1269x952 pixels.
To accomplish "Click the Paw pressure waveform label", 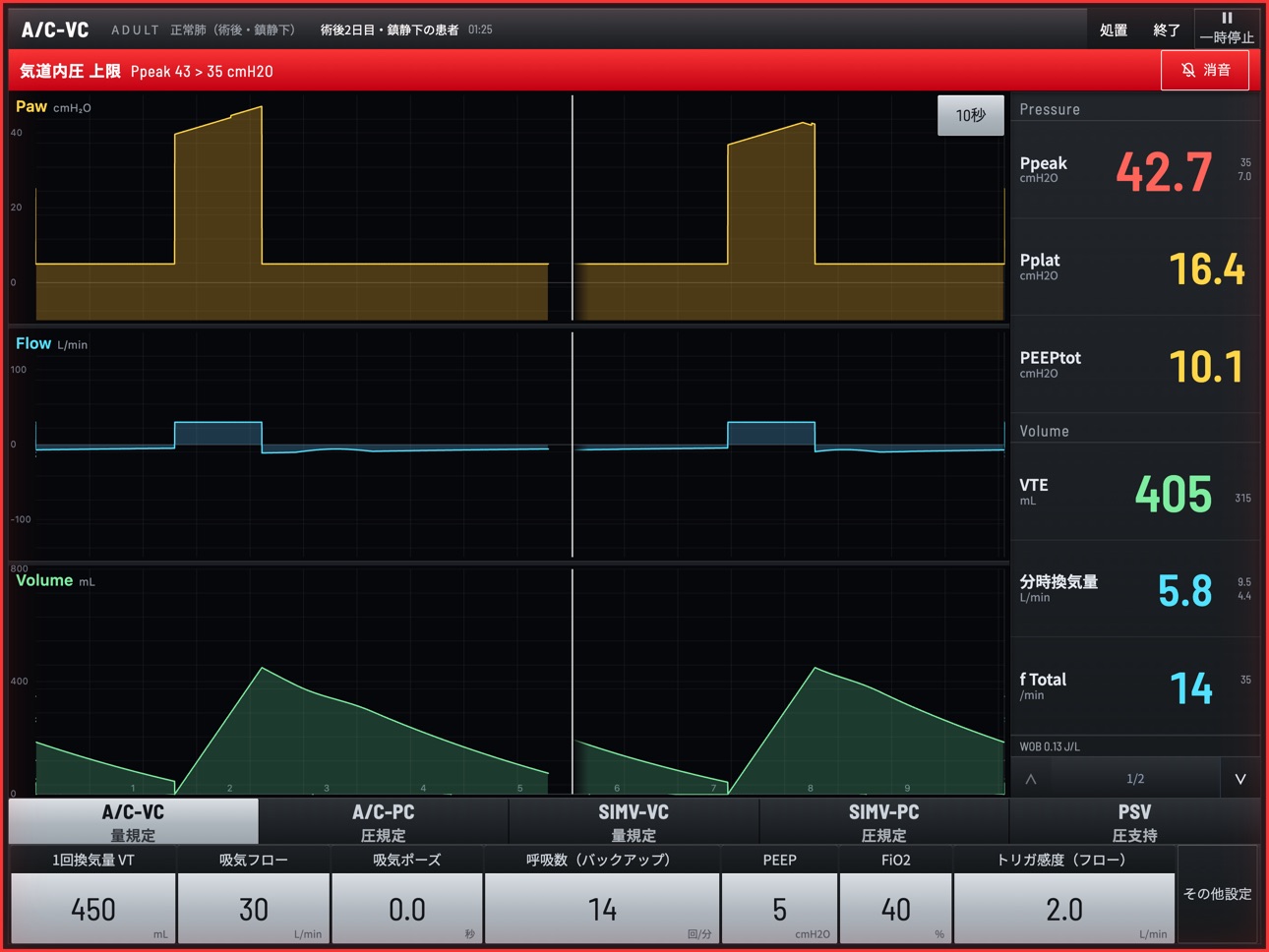I will click(31, 106).
